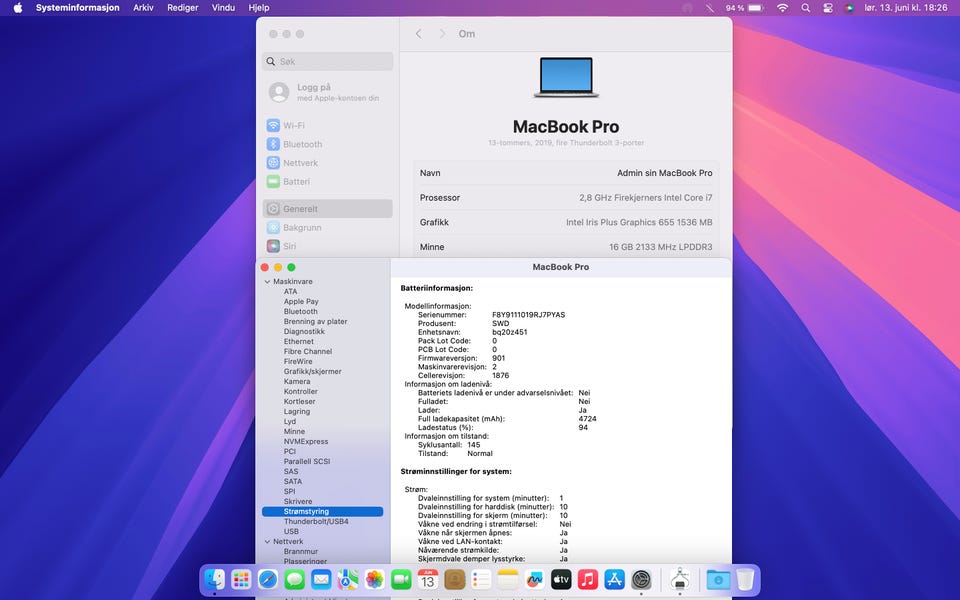960x600 pixels.
Task: Select Bluetooth in System Information tree
Action: click(300, 312)
